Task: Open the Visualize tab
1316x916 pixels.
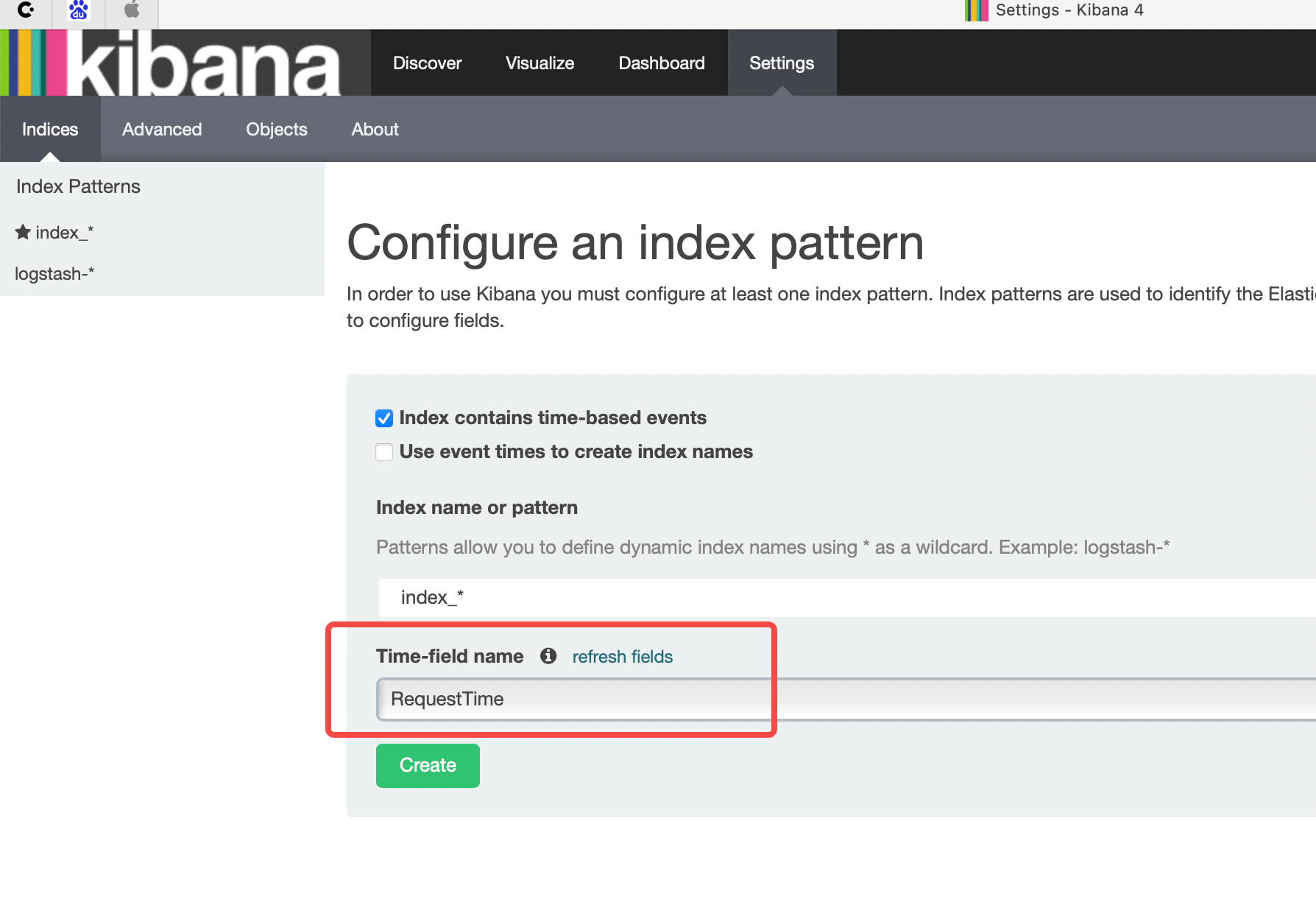Action: click(x=540, y=63)
